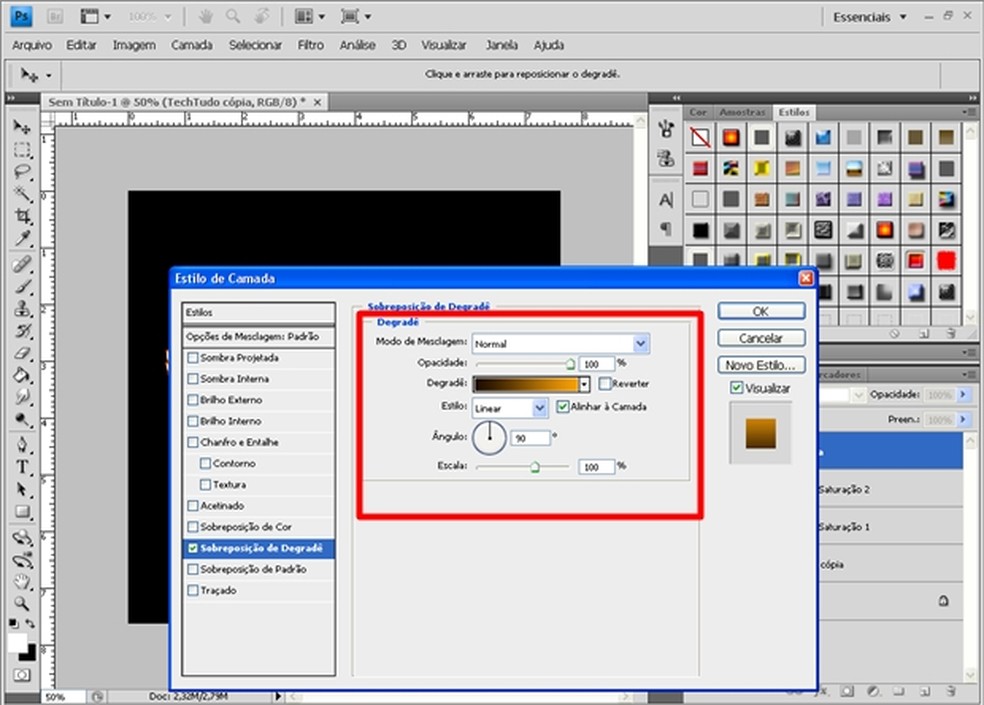Image resolution: width=984 pixels, height=705 pixels.
Task: Select the Crop tool
Action: click(x=22, y=216)
